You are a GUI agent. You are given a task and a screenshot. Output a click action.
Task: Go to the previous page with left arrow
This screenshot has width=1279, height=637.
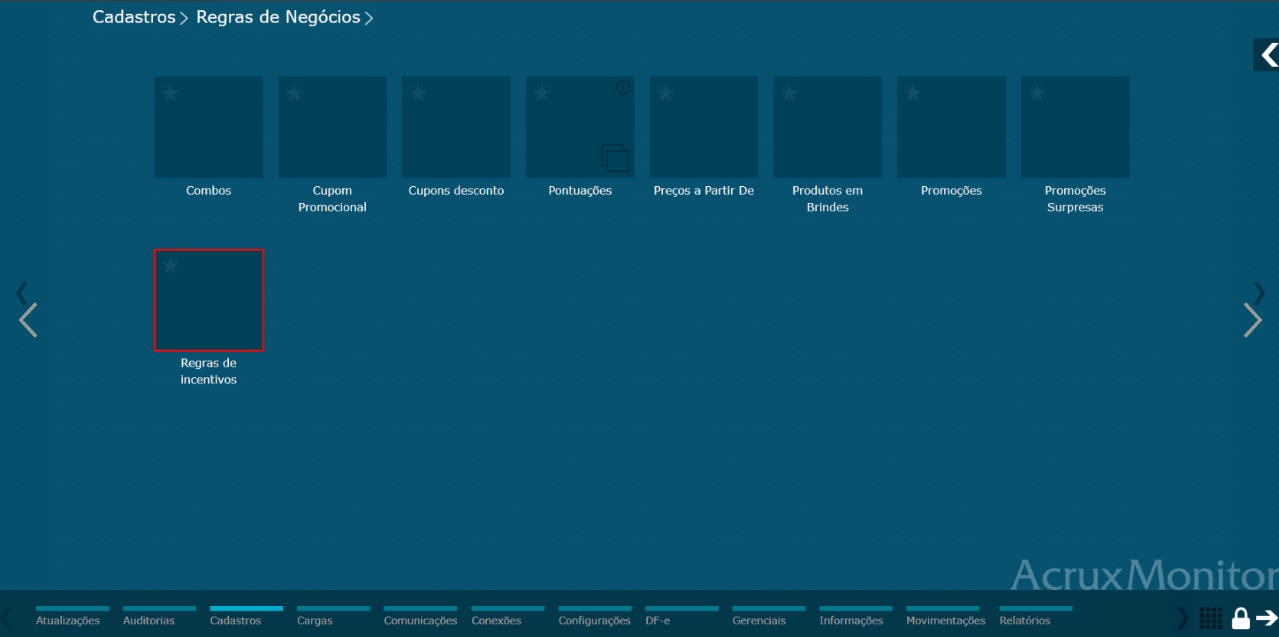click(28, 320)
